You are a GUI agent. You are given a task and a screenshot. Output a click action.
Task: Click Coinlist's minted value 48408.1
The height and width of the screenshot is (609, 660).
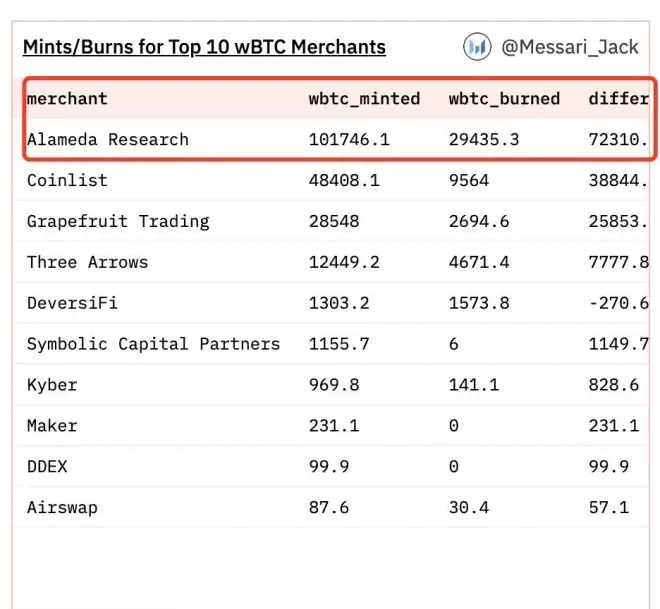[x=344, y=181]
